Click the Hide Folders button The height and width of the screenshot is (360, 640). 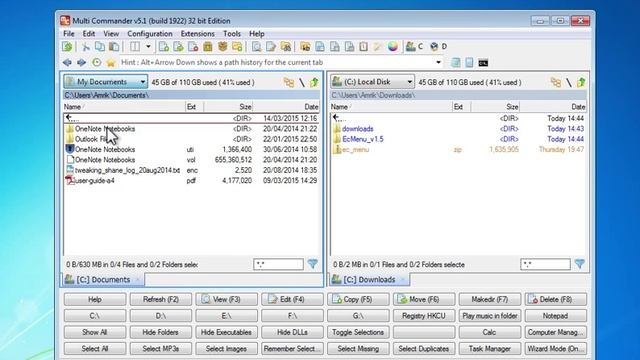(x=161, y=332)
